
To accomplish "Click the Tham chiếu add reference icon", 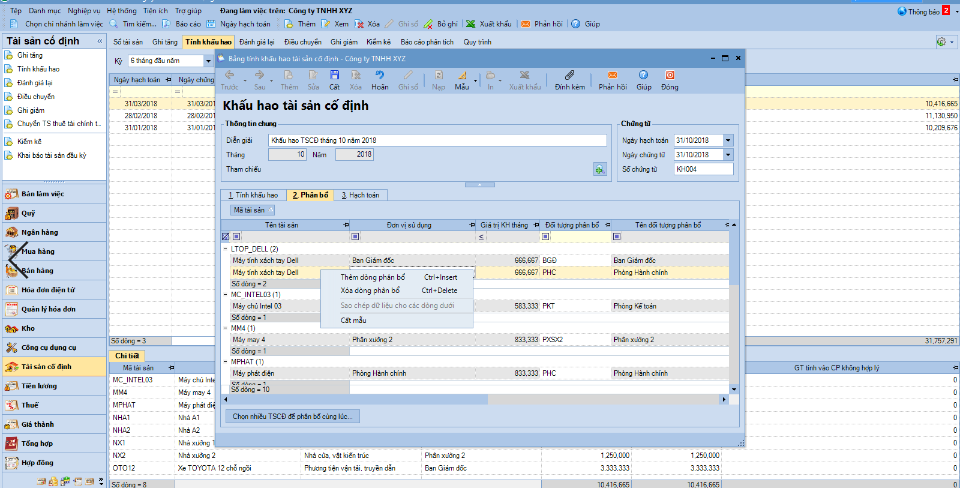I will (599, 170).
